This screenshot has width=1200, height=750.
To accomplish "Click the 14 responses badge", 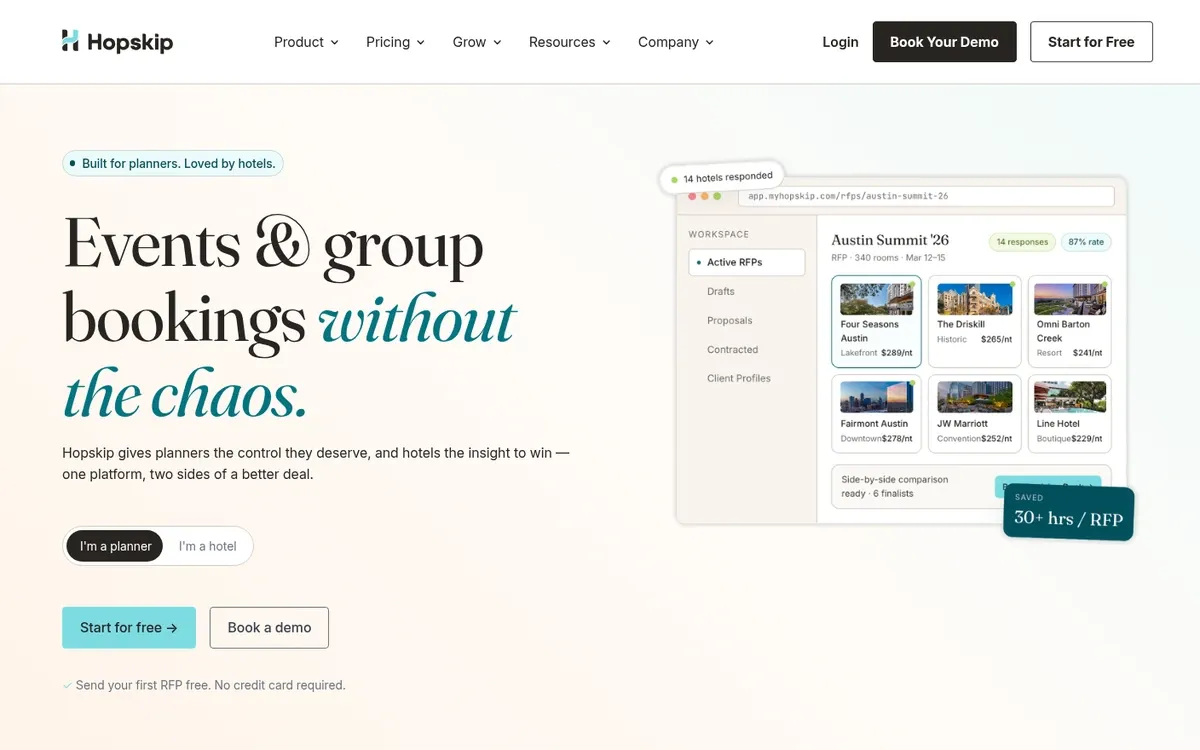I will pyautogui.click(x=1022, y=242).
